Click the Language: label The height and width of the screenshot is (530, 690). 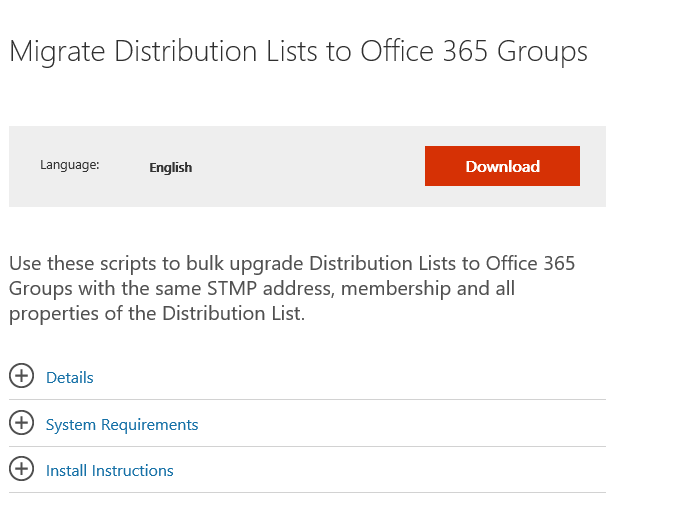click(x=70, y=165)
